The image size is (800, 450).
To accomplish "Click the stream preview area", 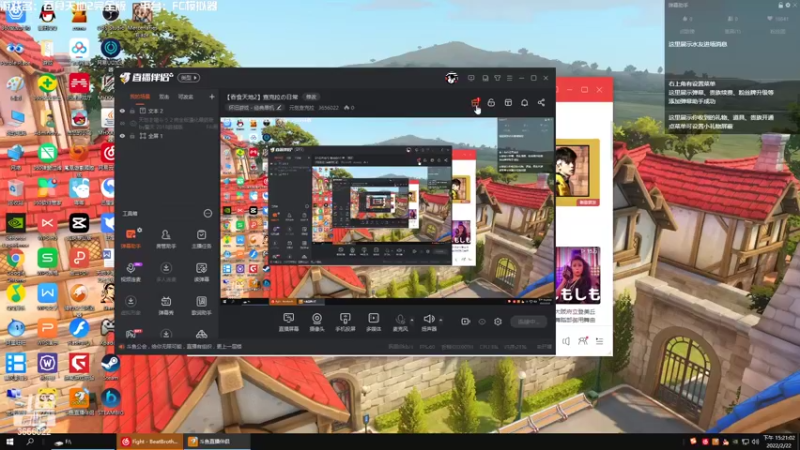I will point(387,211).
